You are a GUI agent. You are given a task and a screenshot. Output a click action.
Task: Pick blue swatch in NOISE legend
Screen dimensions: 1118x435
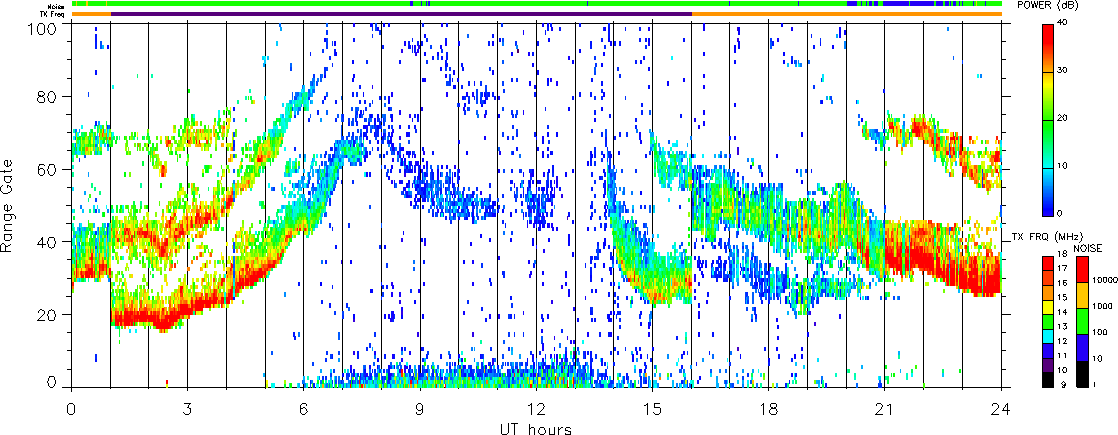1082,347
